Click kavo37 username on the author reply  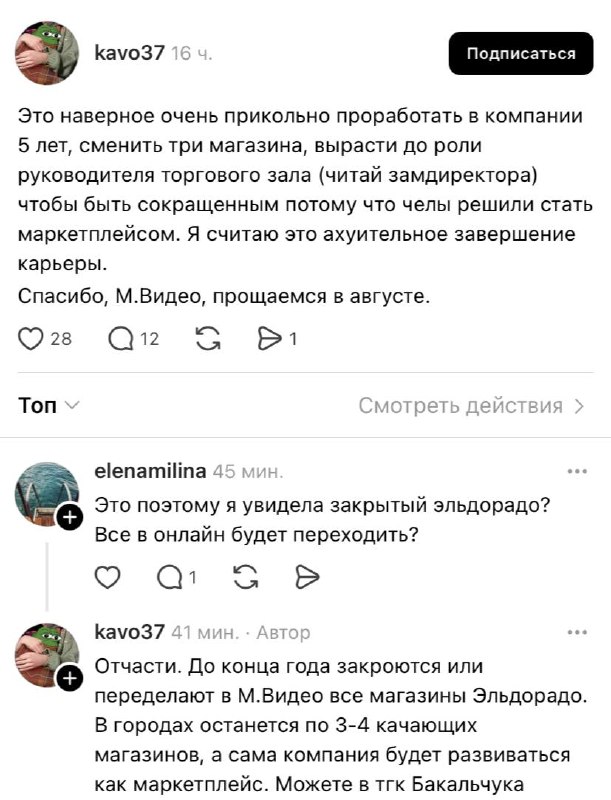click(x=128, y=632)
